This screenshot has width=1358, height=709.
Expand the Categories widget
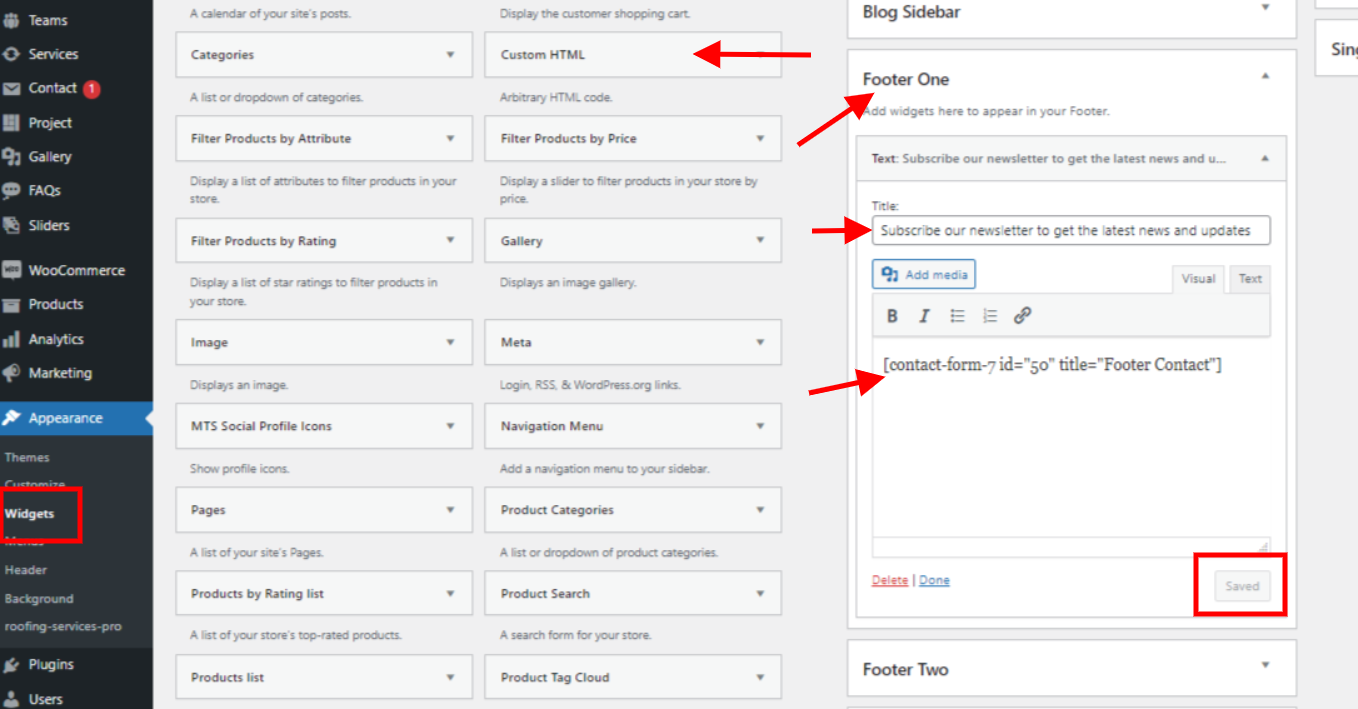(x=450, y=55)
